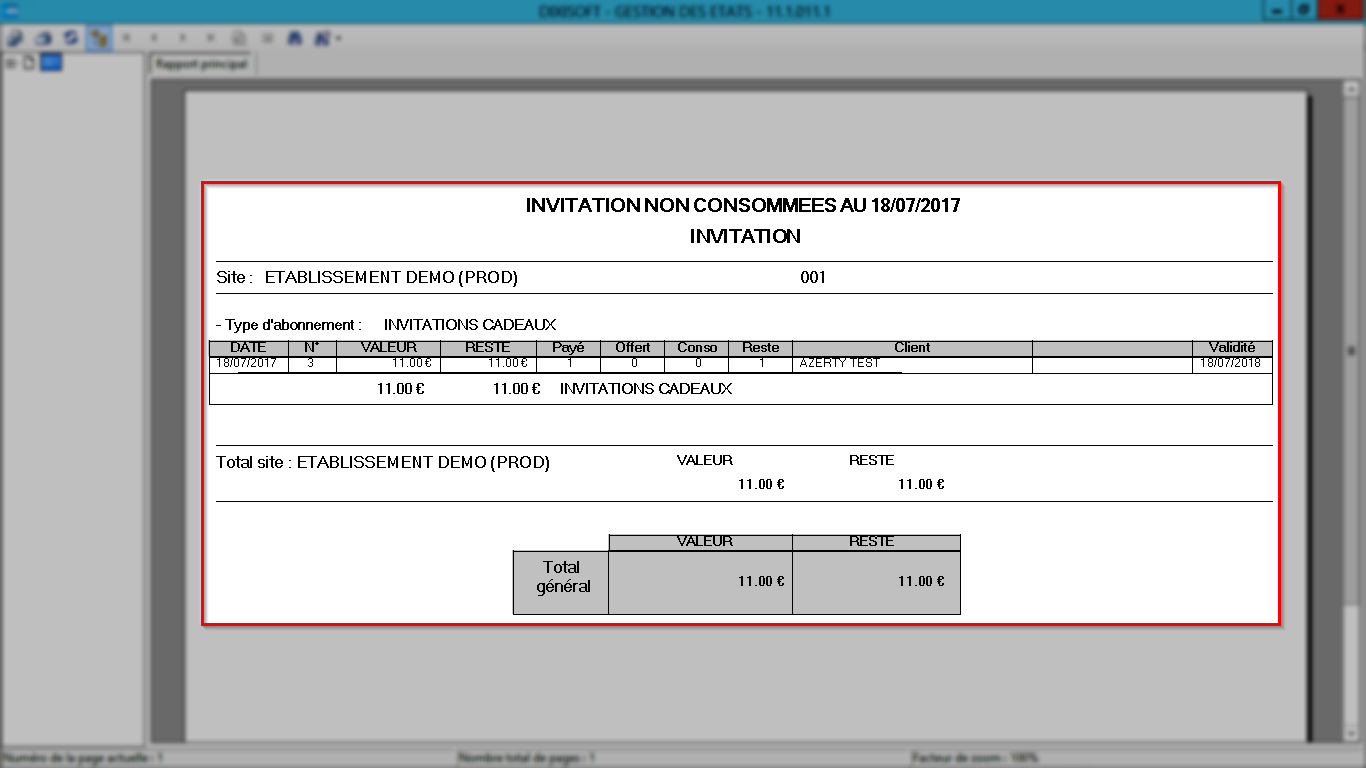The width and height of the screenshot is (1366, 768).
Task: Click the RESTE label in Total site section
Action: tap(872, 461)
